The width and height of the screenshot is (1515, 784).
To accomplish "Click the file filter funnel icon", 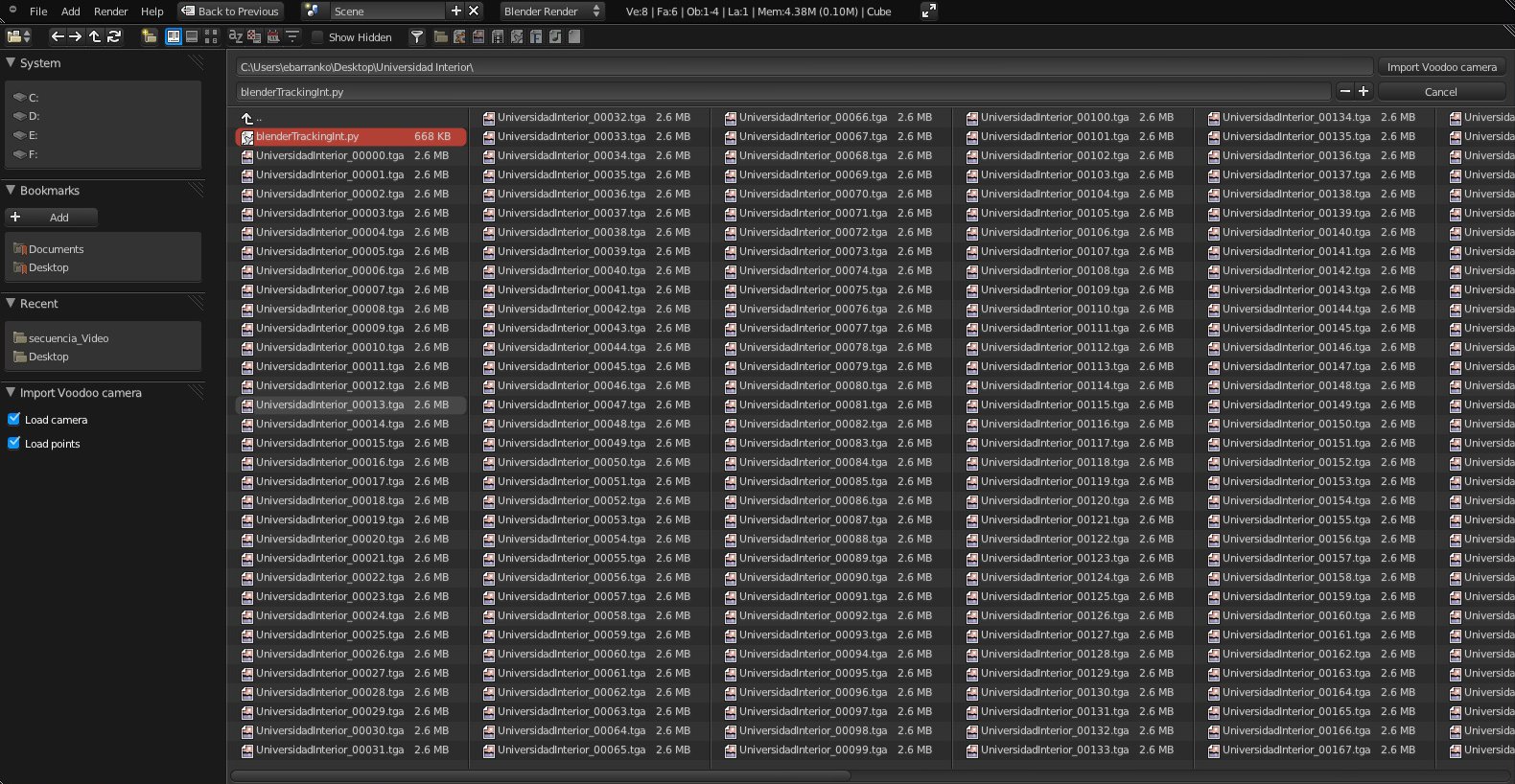I will point(416,37).
